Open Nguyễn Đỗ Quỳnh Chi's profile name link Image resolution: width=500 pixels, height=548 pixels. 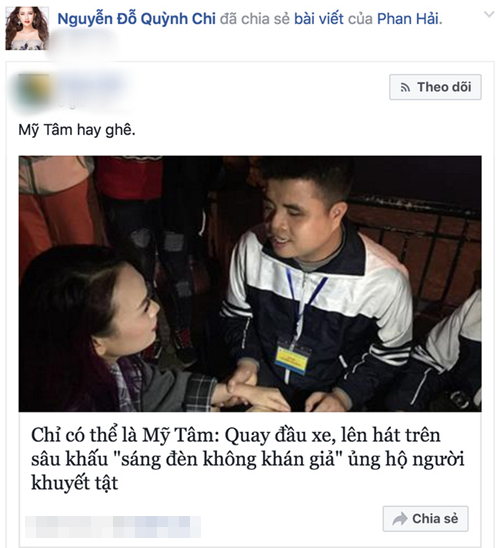tap(136, 19)
